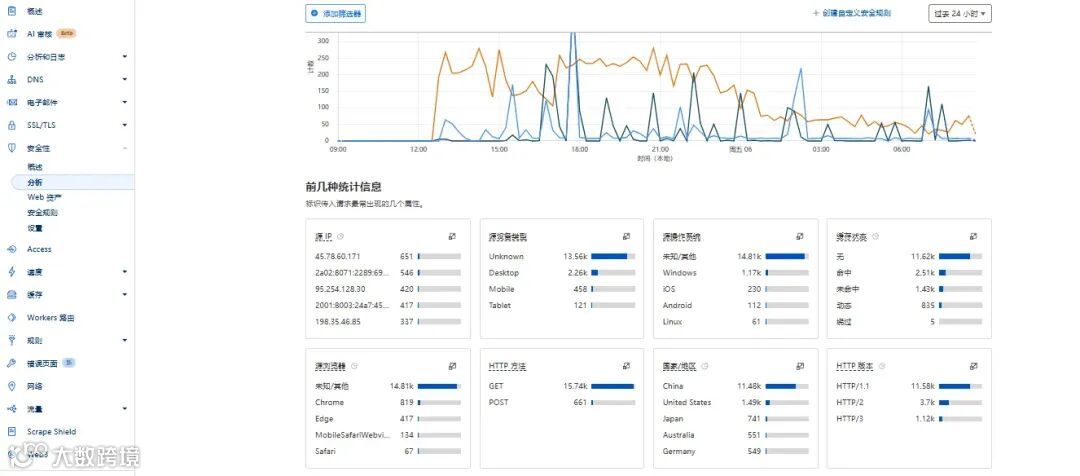
Task: Open the 安全规则 submenu item
Action: tap(43, 213)
